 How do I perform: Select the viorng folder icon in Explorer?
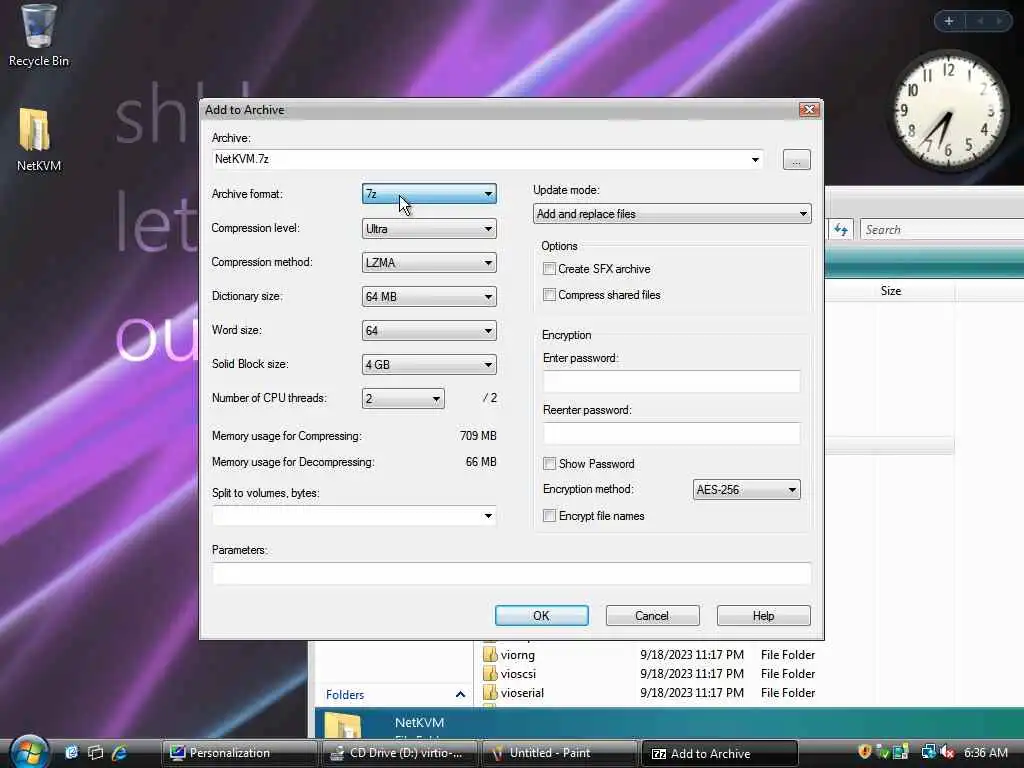(x=490, y=654)
